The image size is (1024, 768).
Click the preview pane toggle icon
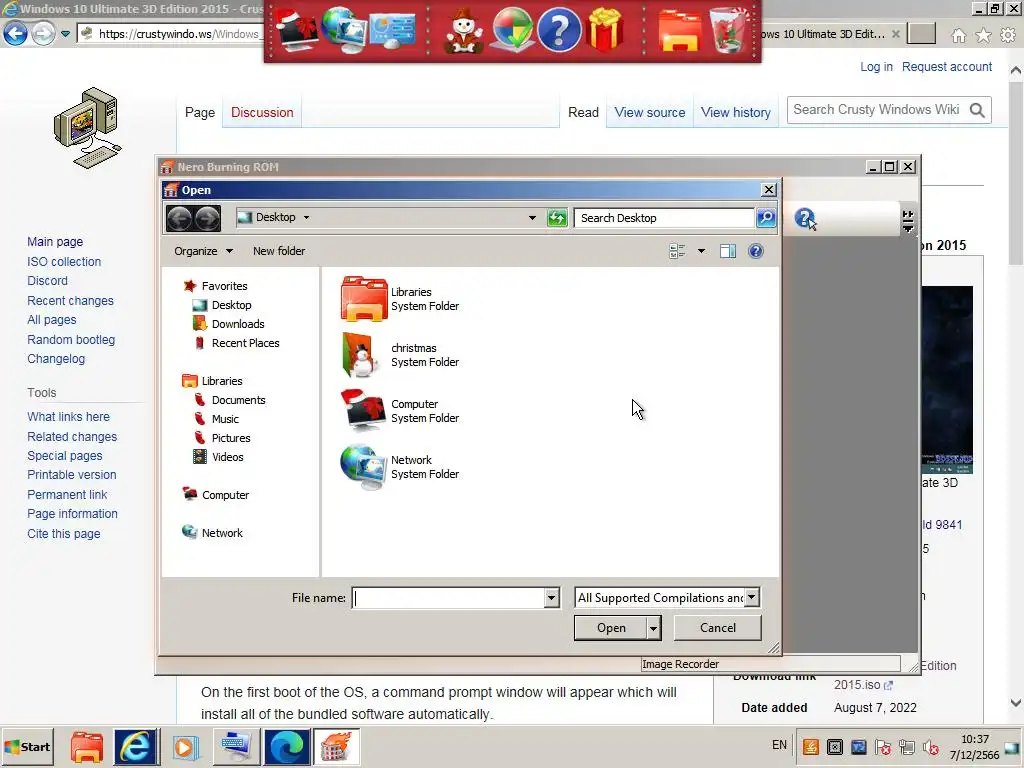pos(728,251)
